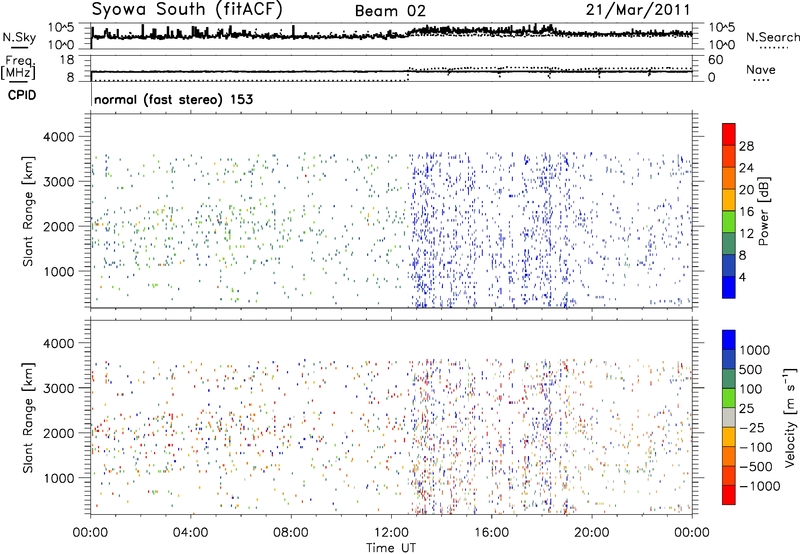The height and width of the screenshot is (554, 800).
Task: Click the '04:00' time axis label
Action: coord(191,533)
